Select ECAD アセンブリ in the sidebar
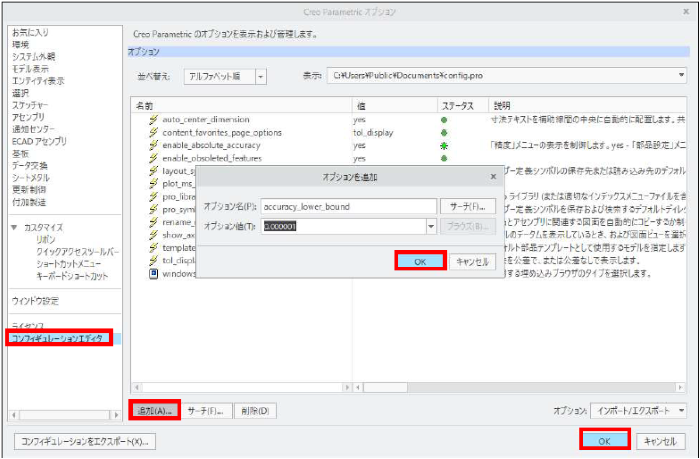The width and height of the screenshot is (700, 459). [x=39, y=142]
